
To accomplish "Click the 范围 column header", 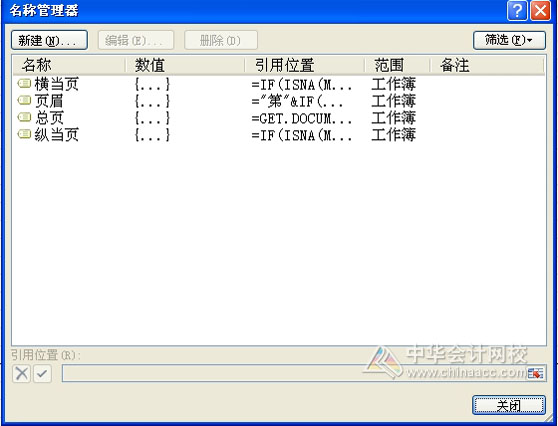I will tap(398, 65).
